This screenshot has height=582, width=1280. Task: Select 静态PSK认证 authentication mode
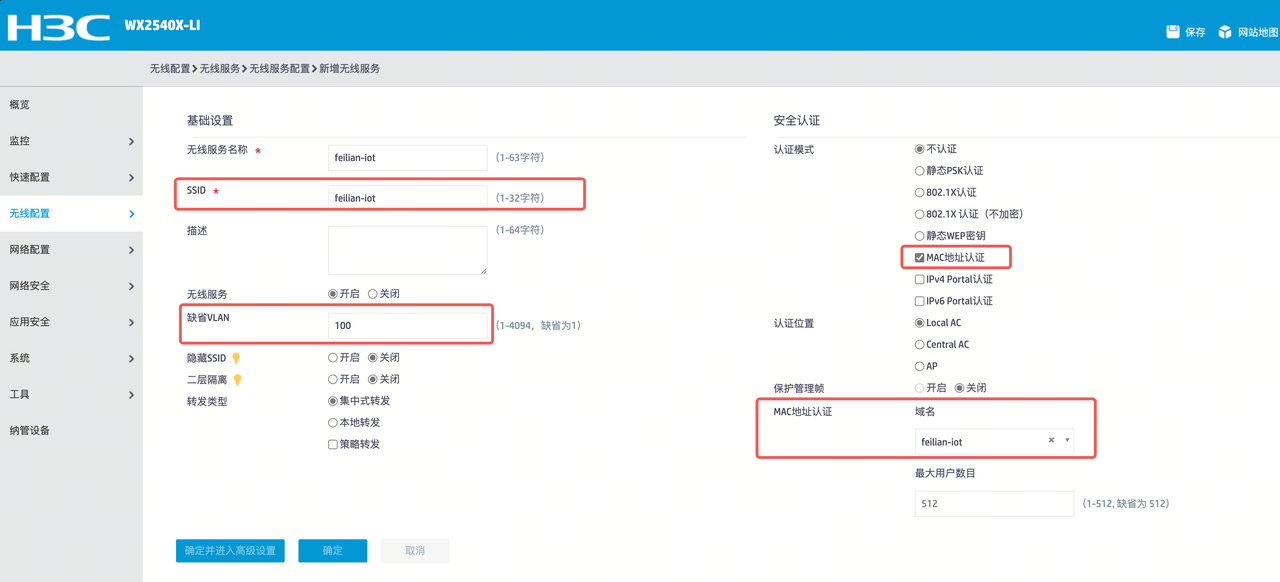[x=919, y=171]
